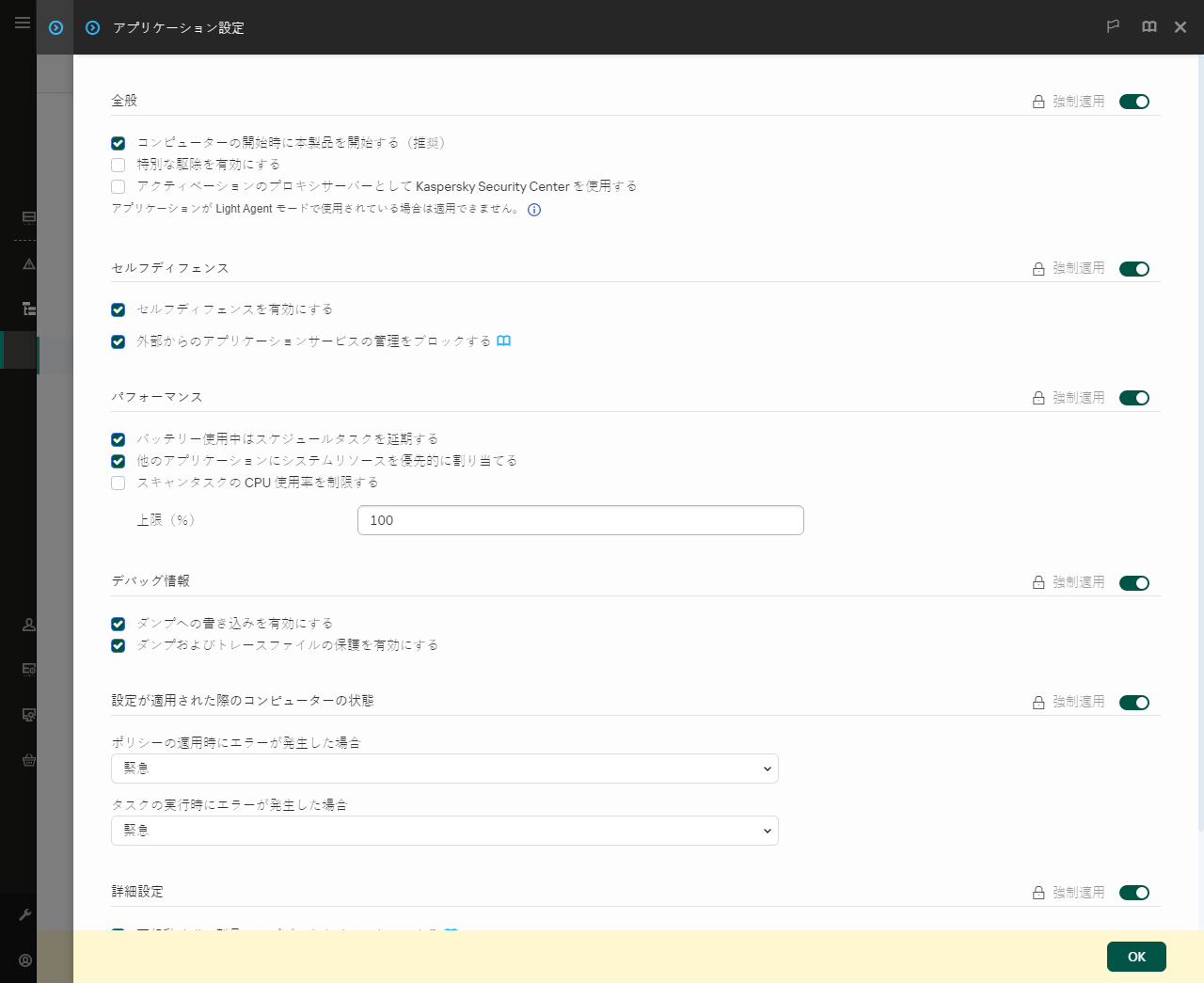Open the Marketplace basket icon in the sidebar
The height and width of the screenshot is (983, 1204).
tap(27, 760)
